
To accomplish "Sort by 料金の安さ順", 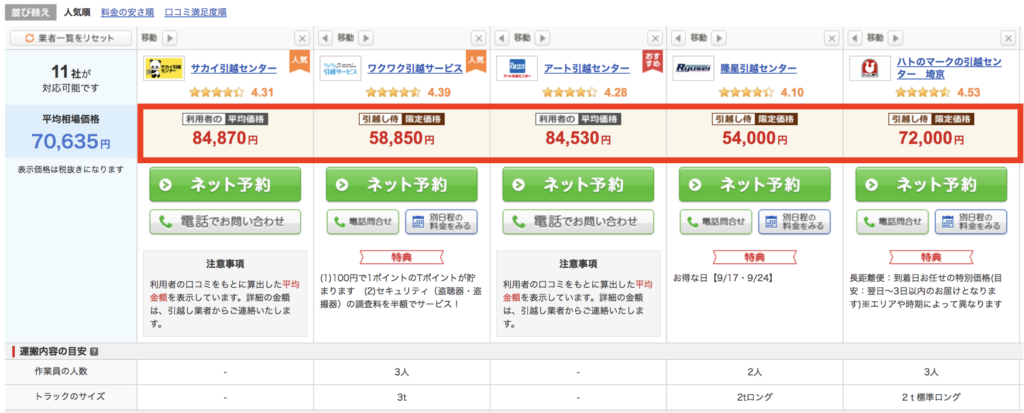I will click(x=128, y=12).
